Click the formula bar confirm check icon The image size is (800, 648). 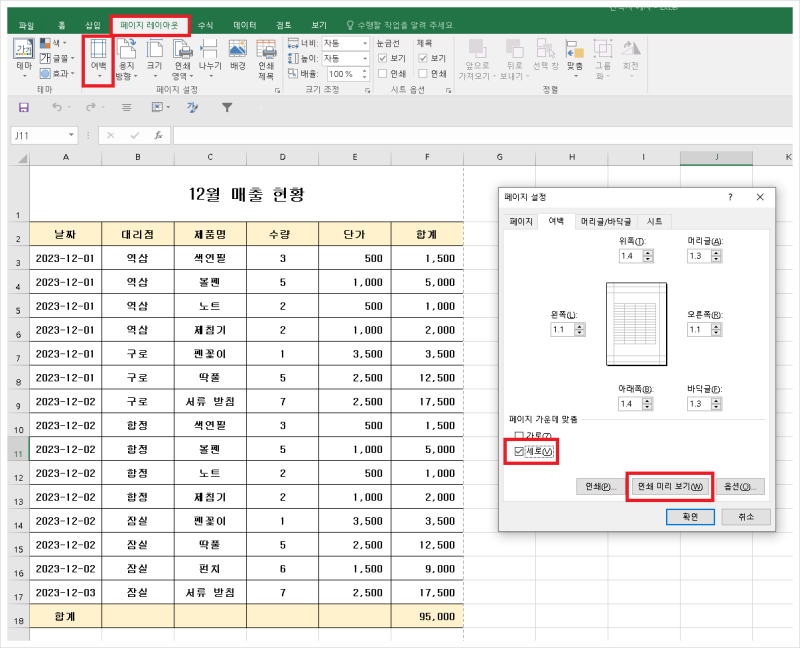135,135
